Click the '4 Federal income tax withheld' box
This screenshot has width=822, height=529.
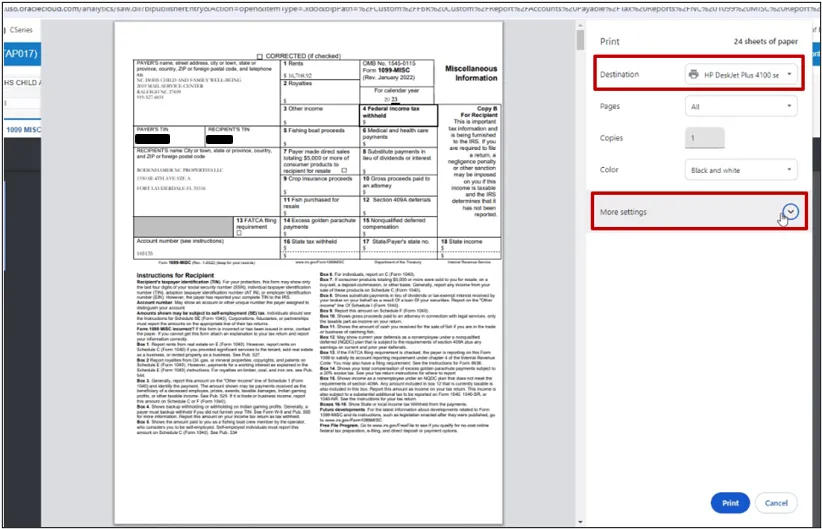tap(398, 115)
